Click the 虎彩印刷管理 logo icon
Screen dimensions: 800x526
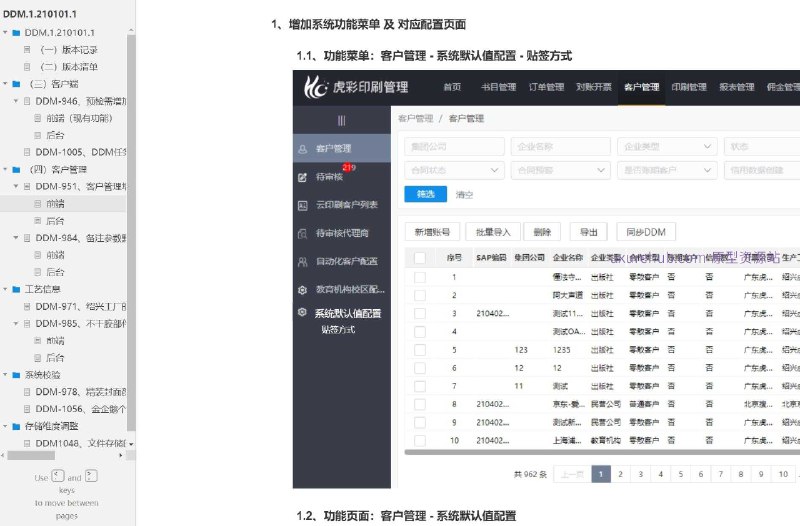coord(315,87)
